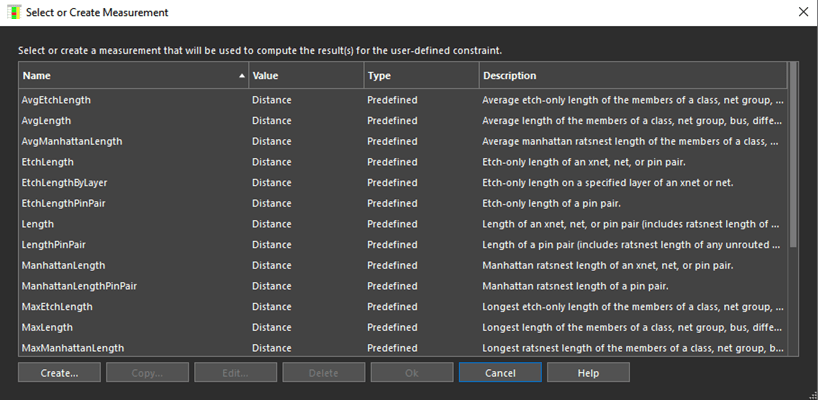Sort by the Type column header
This screenshot has height=400, width=818.
click(422, 76)
